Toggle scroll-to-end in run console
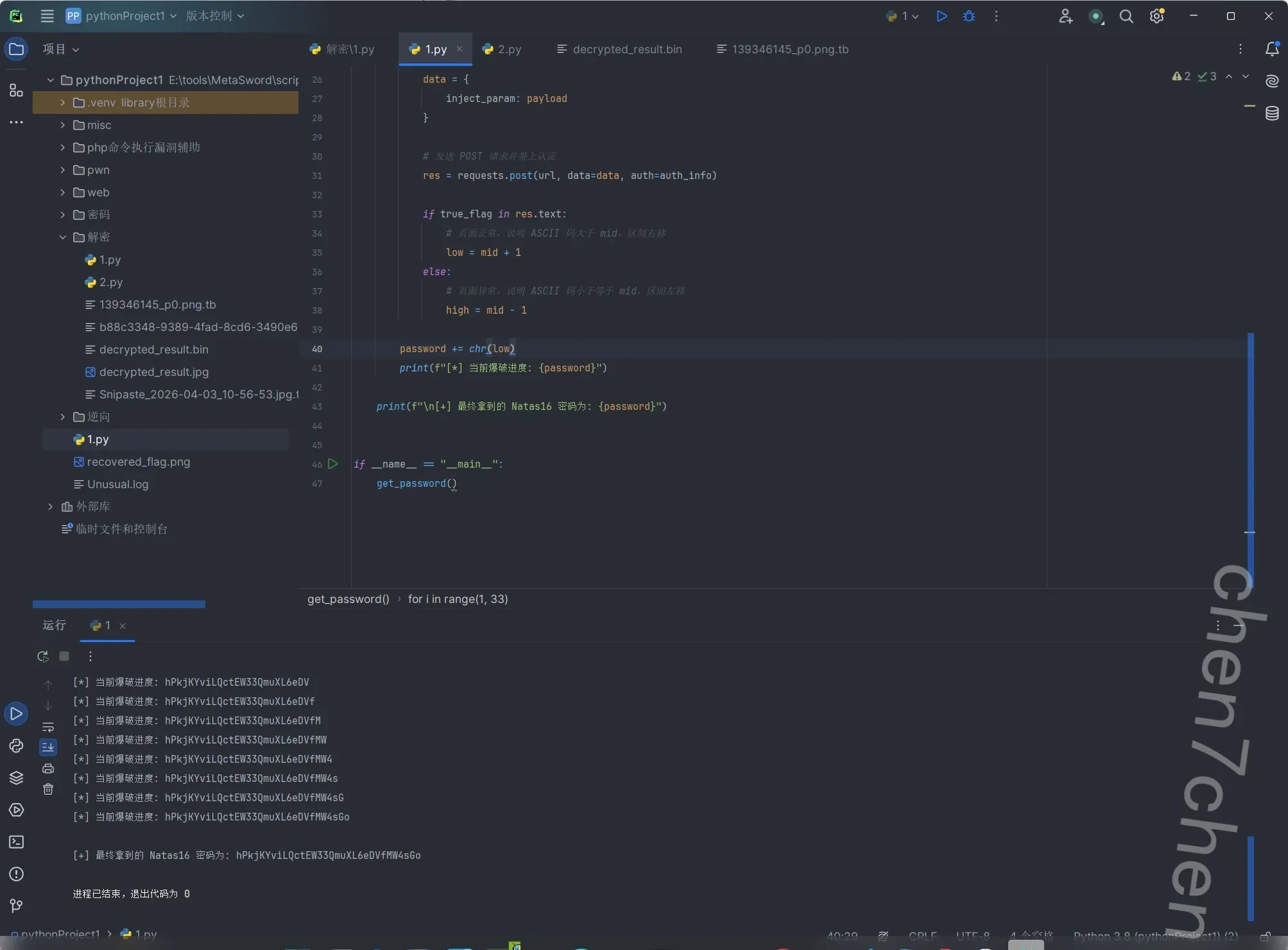 click(48, 747)
